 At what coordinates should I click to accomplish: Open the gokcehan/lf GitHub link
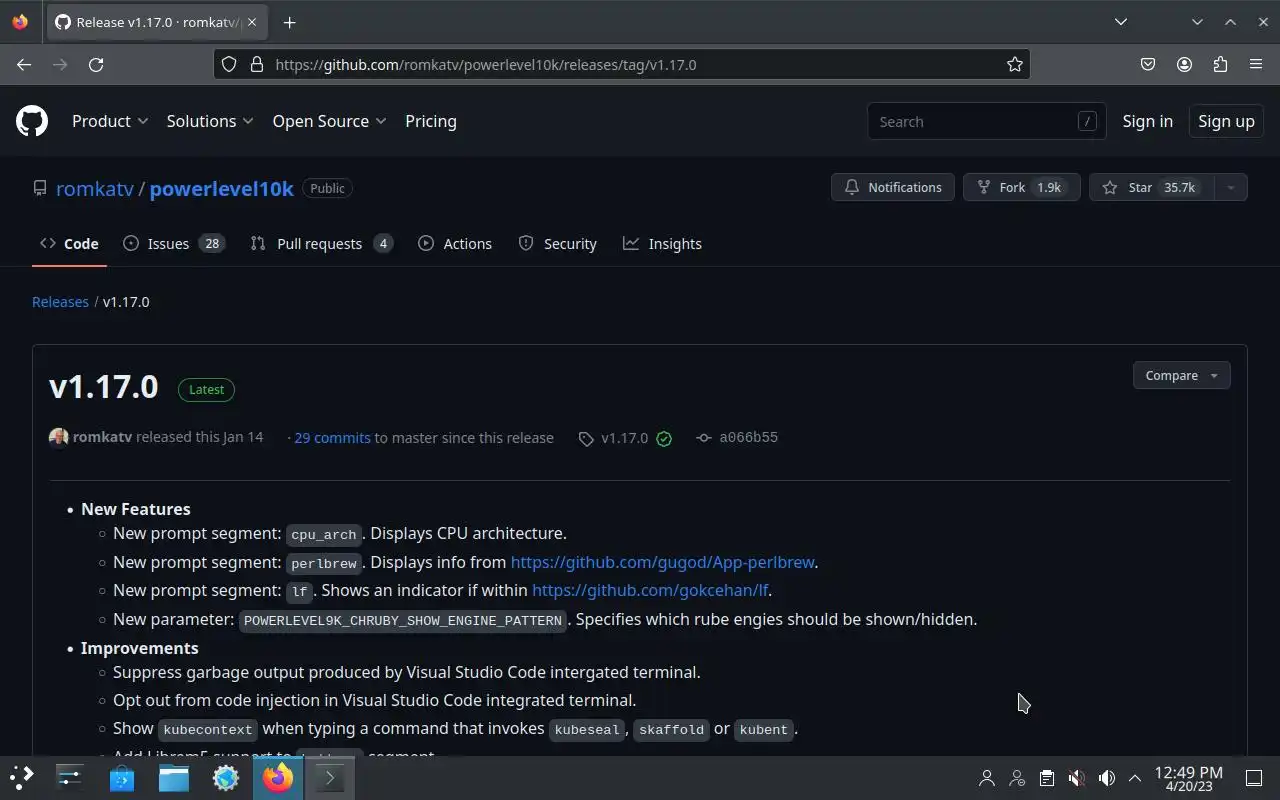click(x=650, y=590)
